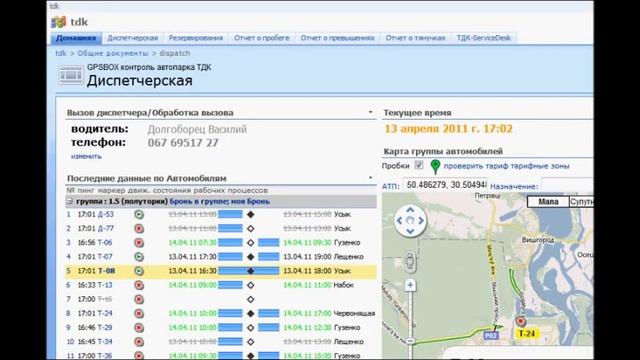Click the Т-24 yellow label on the map

527,333
